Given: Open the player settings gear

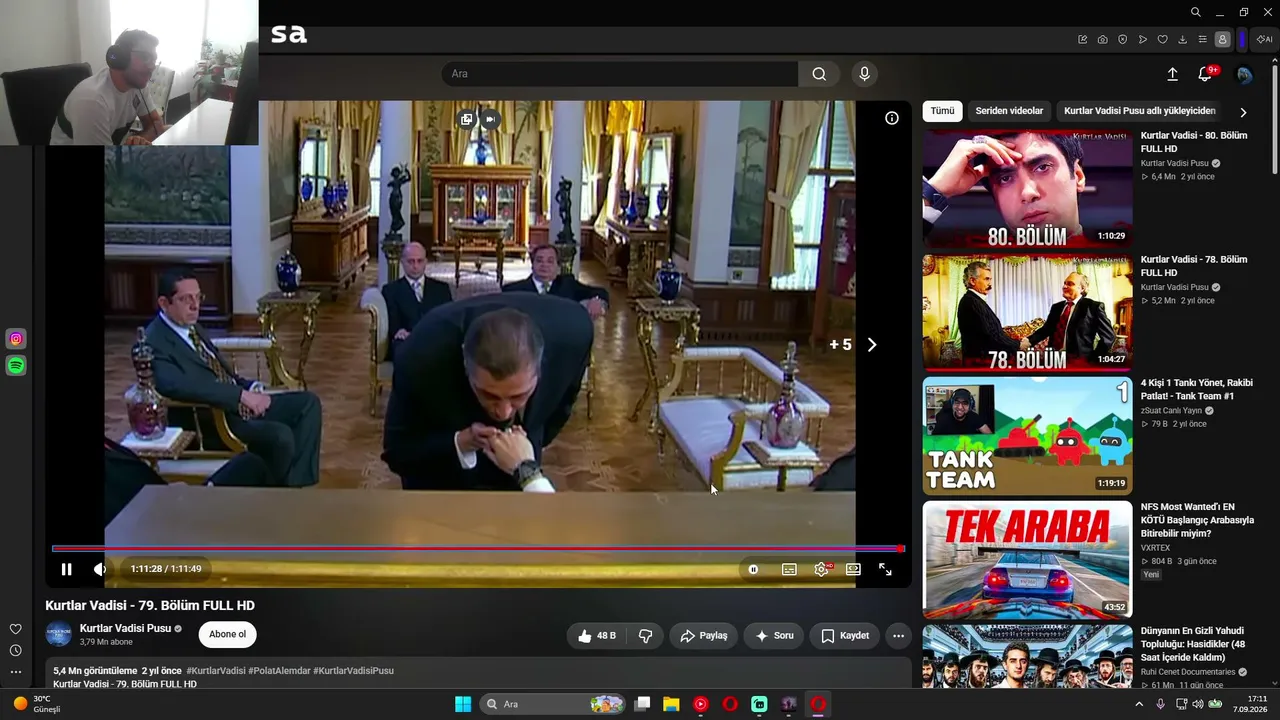Looking at the screenshot, I should [821, 569].
